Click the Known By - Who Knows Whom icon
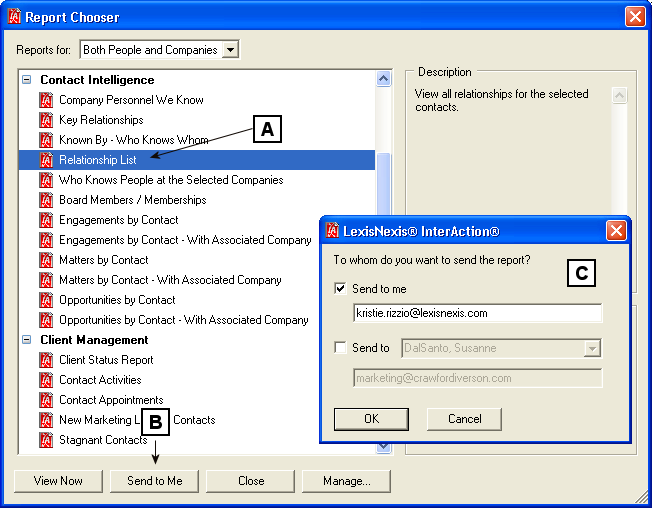Screen dimensions: 652x508 pyautogui.click(x=46, y=140)
